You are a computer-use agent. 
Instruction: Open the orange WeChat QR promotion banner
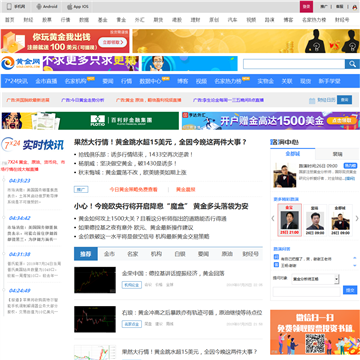[315, 333]
